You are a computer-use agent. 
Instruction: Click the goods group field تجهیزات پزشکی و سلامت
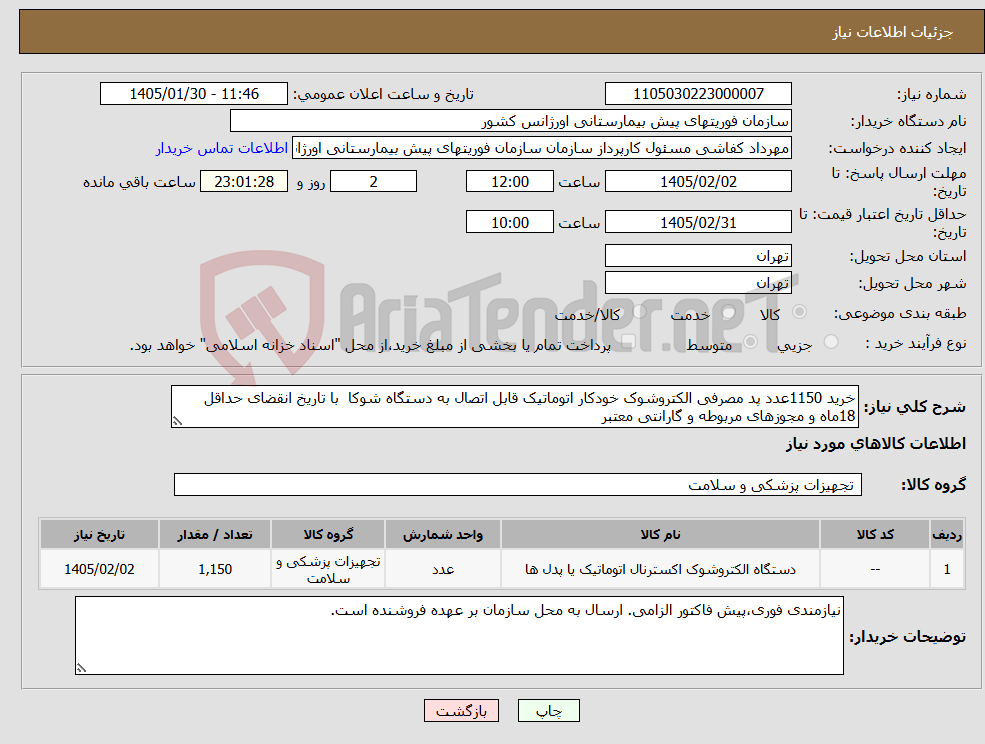(x=518, y=484)
